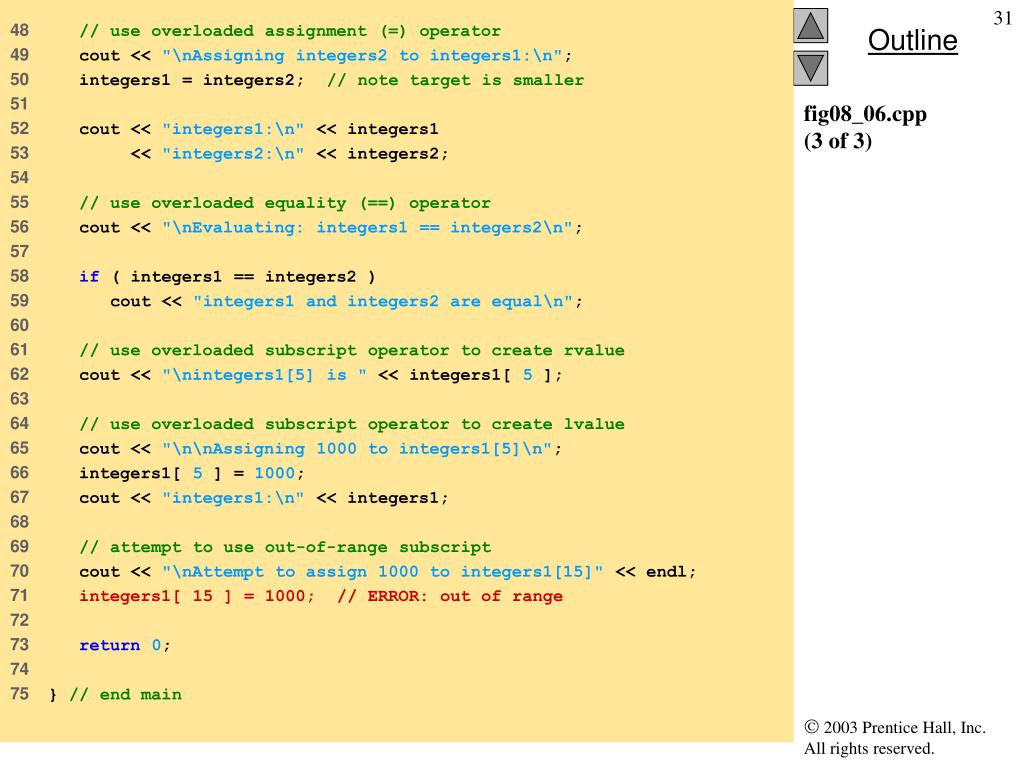
Task: Click 'integers1 = integers2;' on line 50
Action: point(191,80)
